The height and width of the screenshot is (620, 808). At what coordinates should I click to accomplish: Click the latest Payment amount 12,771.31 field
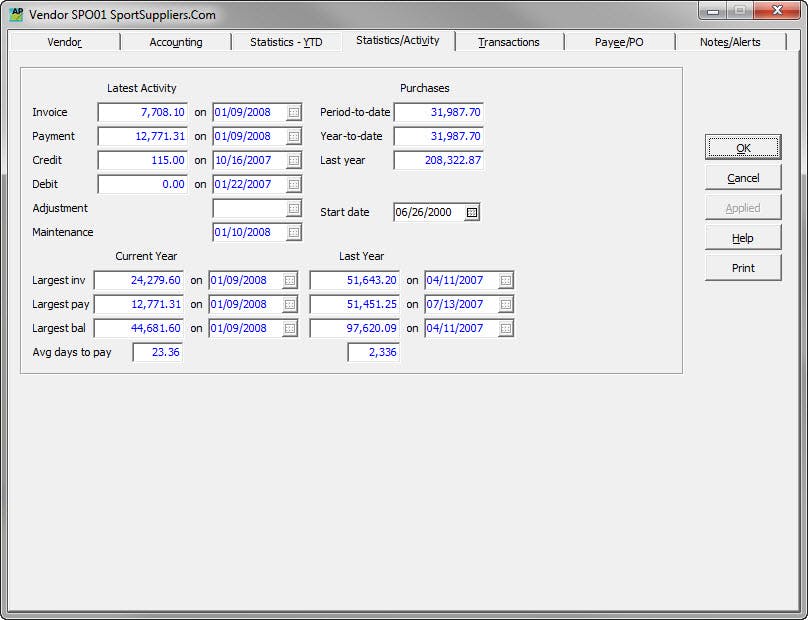point(142,137)
